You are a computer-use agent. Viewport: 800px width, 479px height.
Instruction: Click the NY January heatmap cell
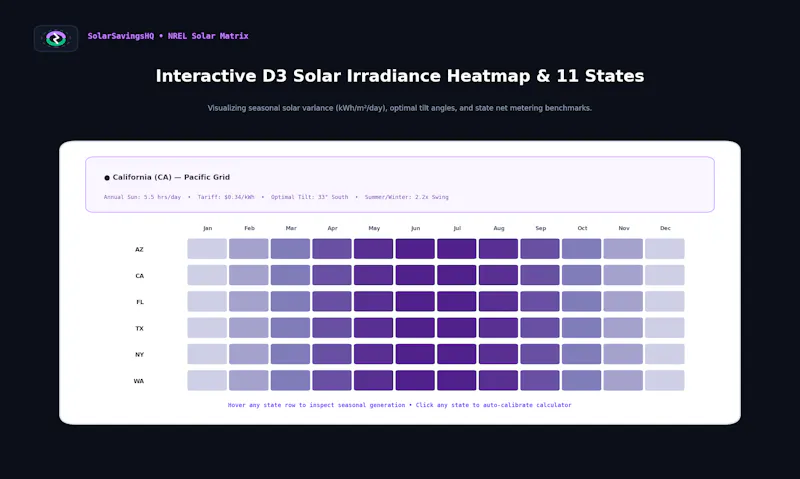[x=207, y=354]
